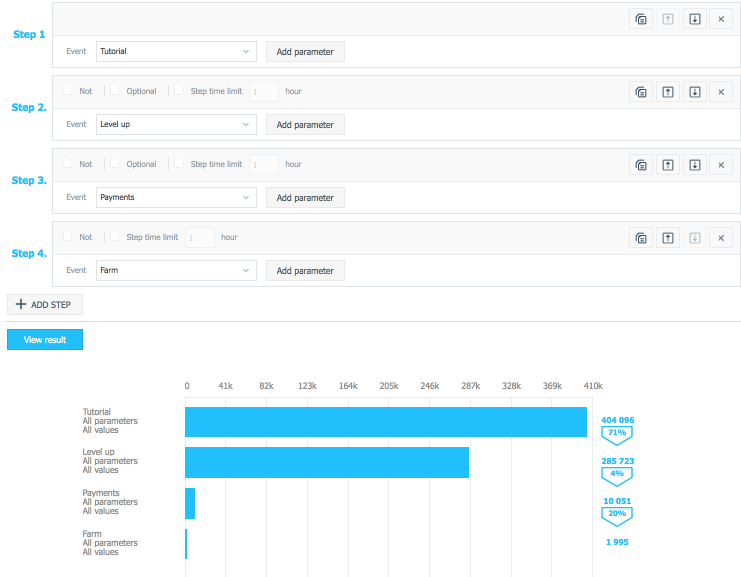
Task: Open the Farm event dropdown
Action: click(x=176, y=270)
